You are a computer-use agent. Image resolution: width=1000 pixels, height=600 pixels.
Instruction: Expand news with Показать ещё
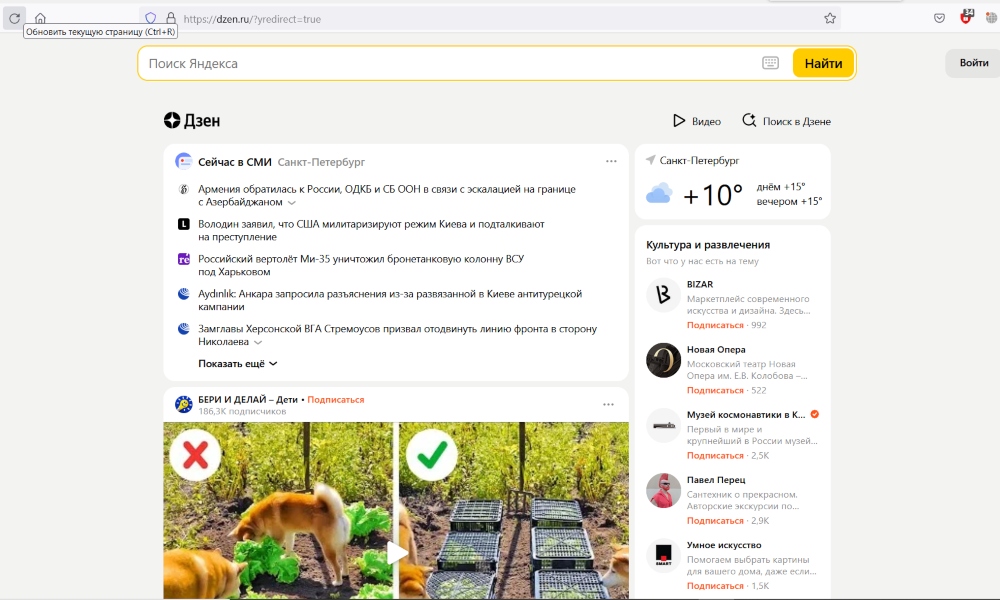pyautogui.click(x=237, y=363)
